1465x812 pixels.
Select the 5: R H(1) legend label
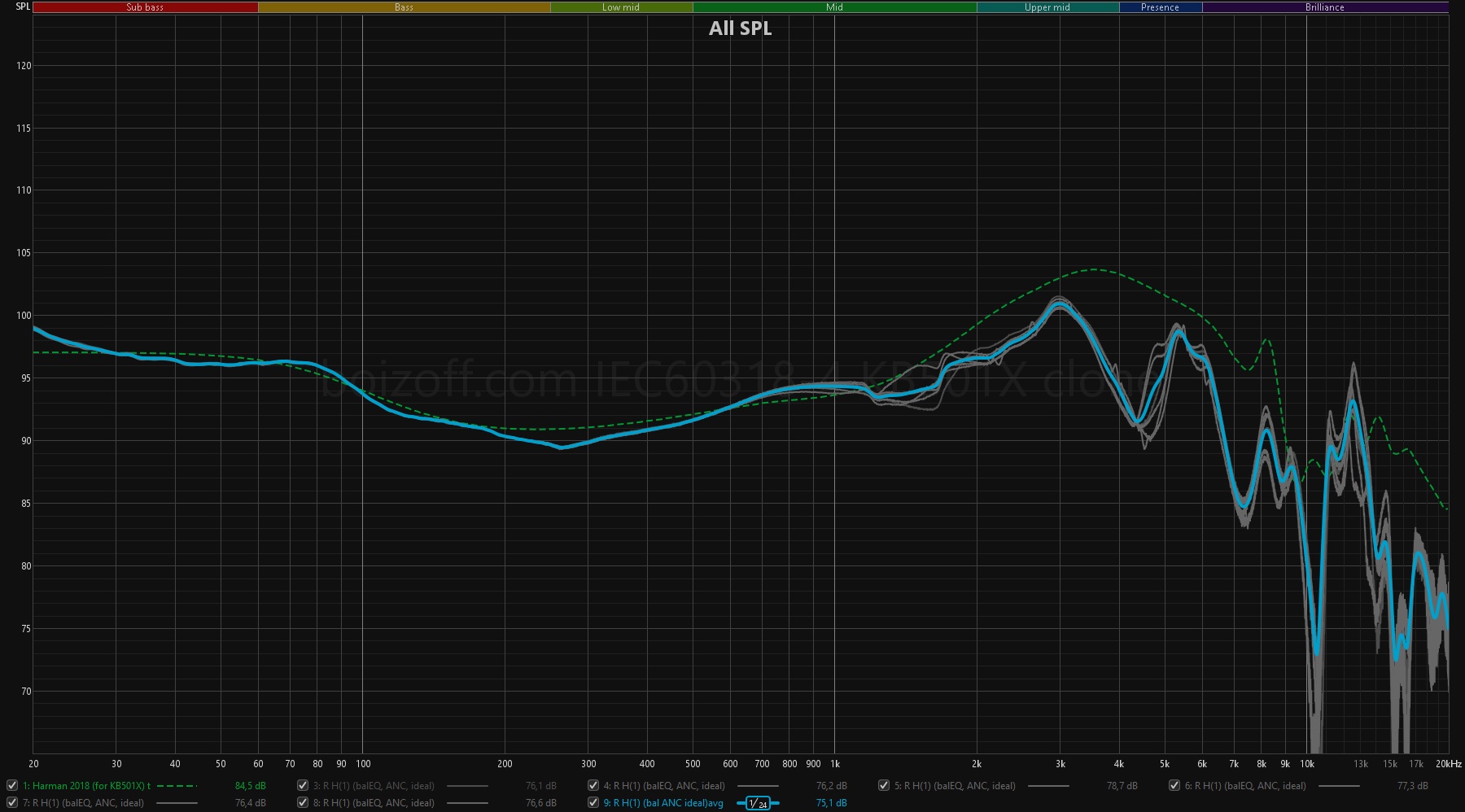[955, 786]
